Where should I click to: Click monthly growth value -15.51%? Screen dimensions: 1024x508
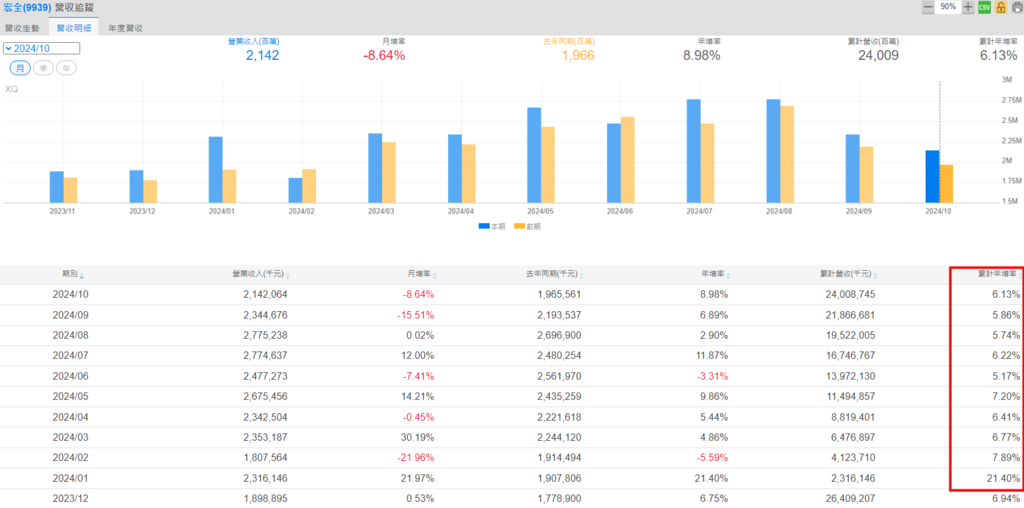tap(418, 315)
